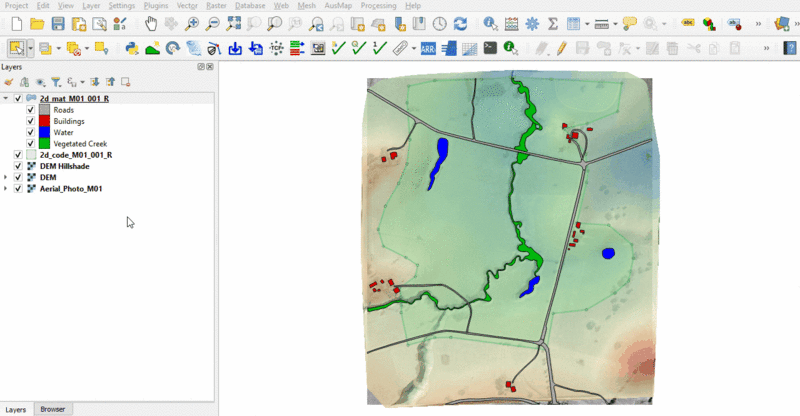The height and width of the screenshot is (416, 800).
Task: Open the Raster menu
Action: coord(217,5)
